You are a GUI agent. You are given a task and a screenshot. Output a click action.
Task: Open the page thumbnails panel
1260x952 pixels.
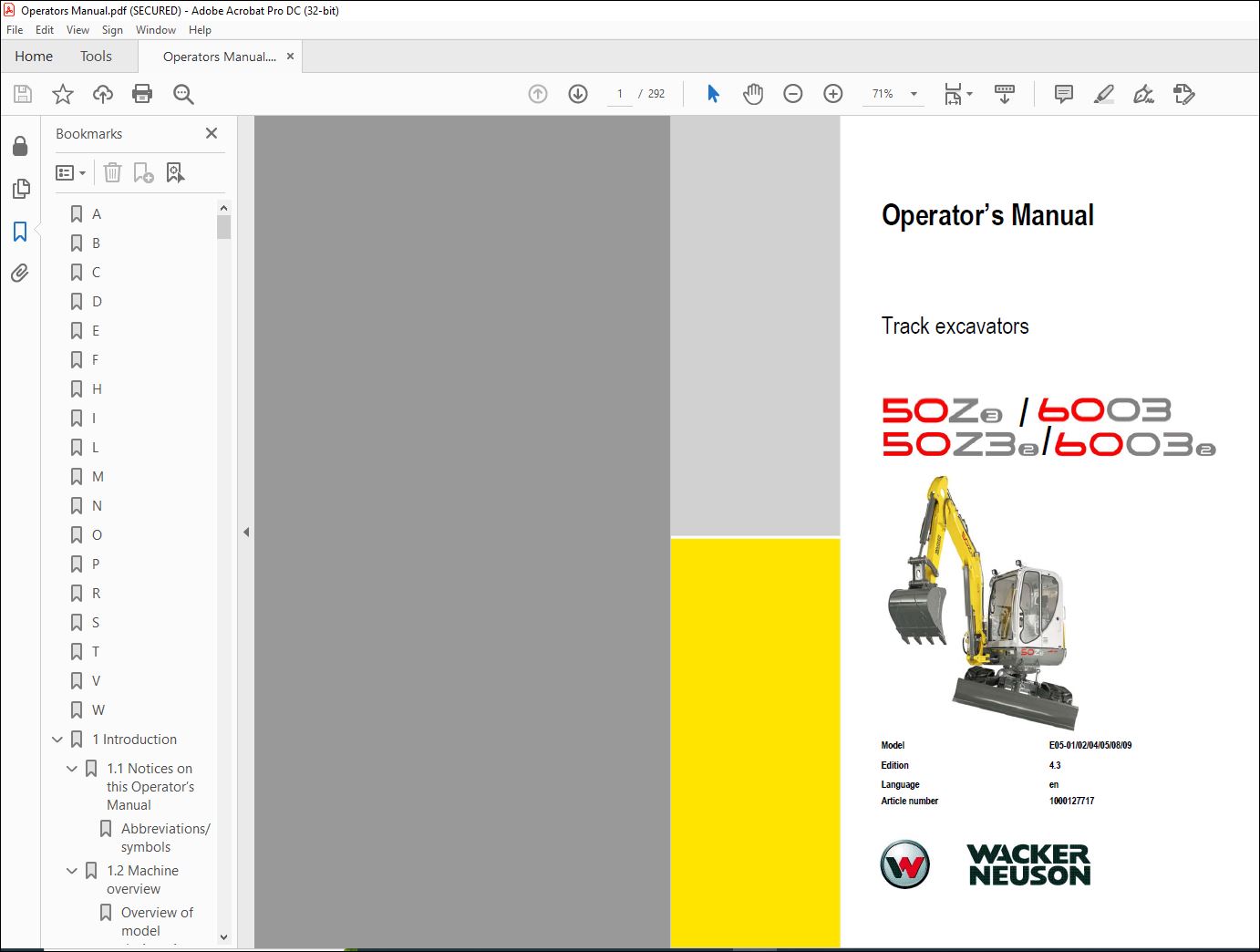tap(20, 189)
